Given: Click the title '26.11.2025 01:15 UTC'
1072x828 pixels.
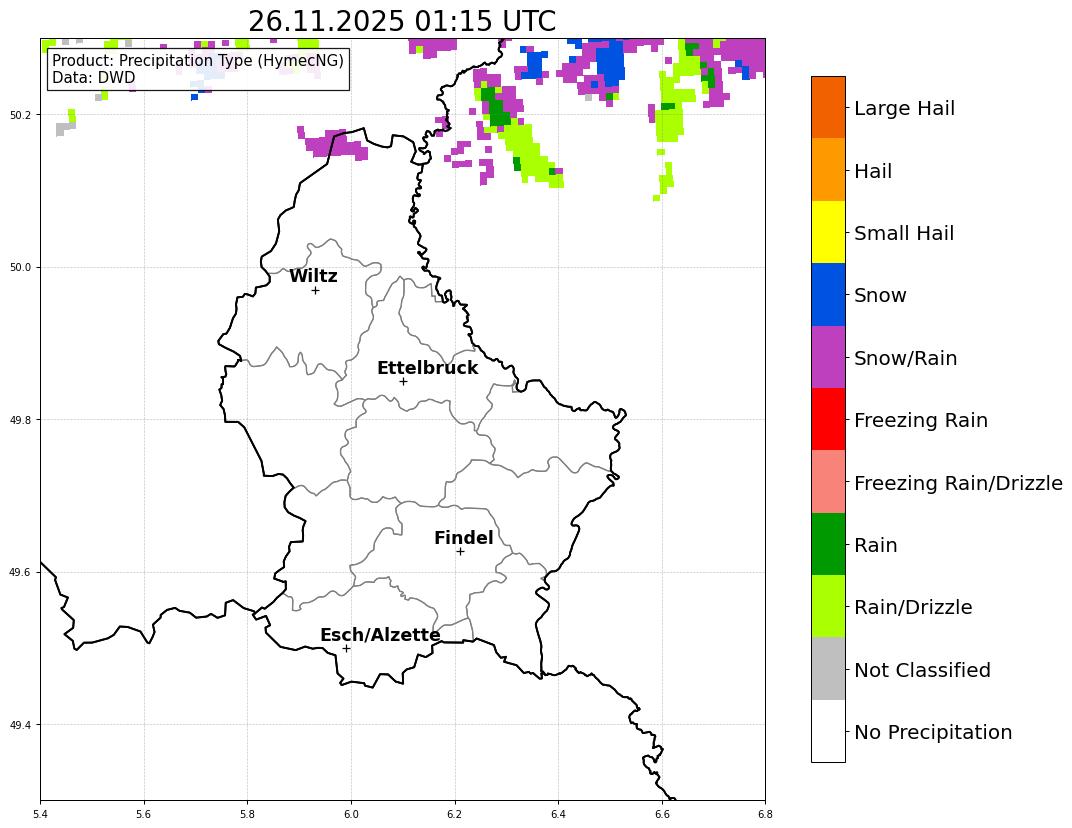Looking at the screenshot, I should click(402, 21).
